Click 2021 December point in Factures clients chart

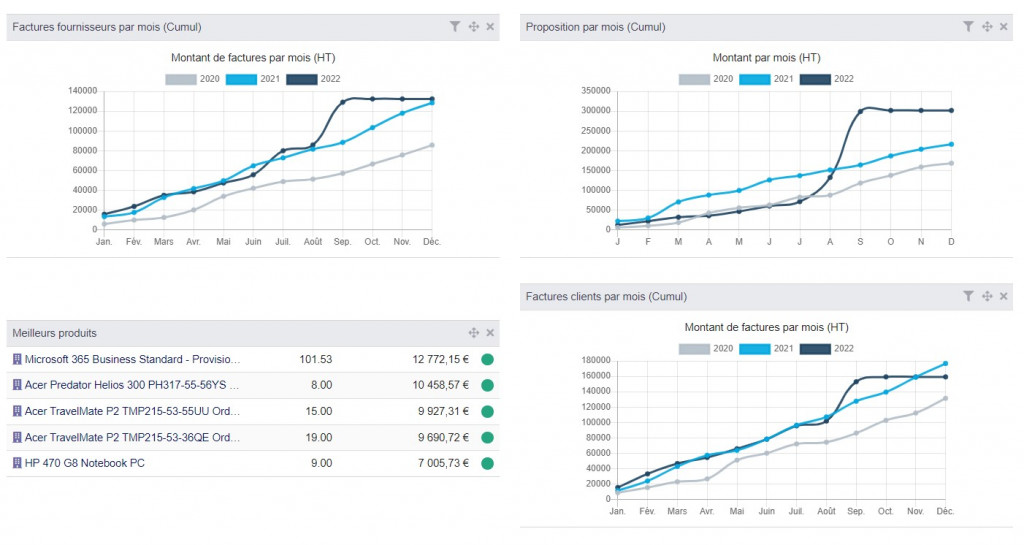pyautogui.click(x=945, y=364)
